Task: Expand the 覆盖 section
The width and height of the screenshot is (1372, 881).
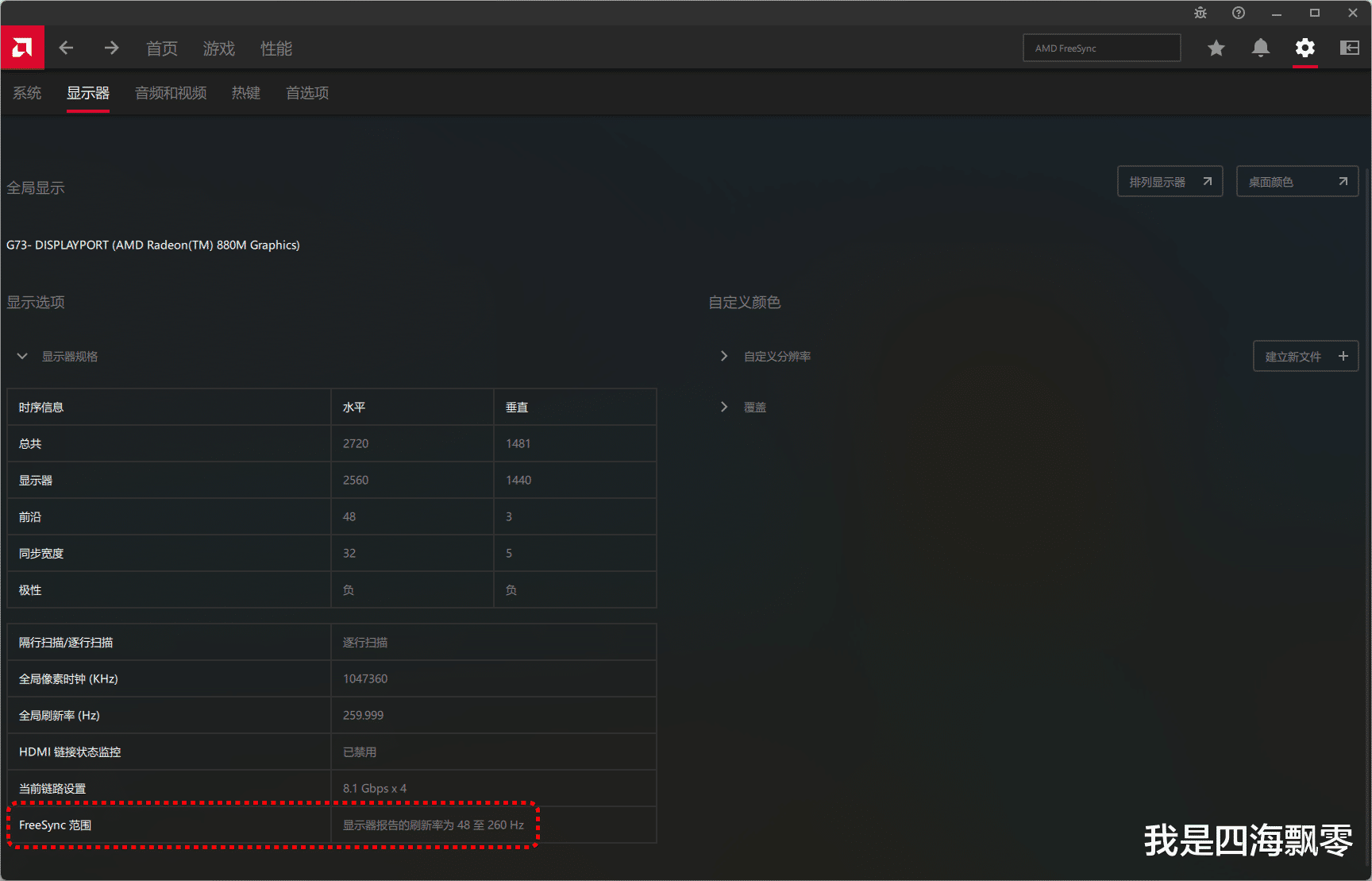Action: [723, 408]
